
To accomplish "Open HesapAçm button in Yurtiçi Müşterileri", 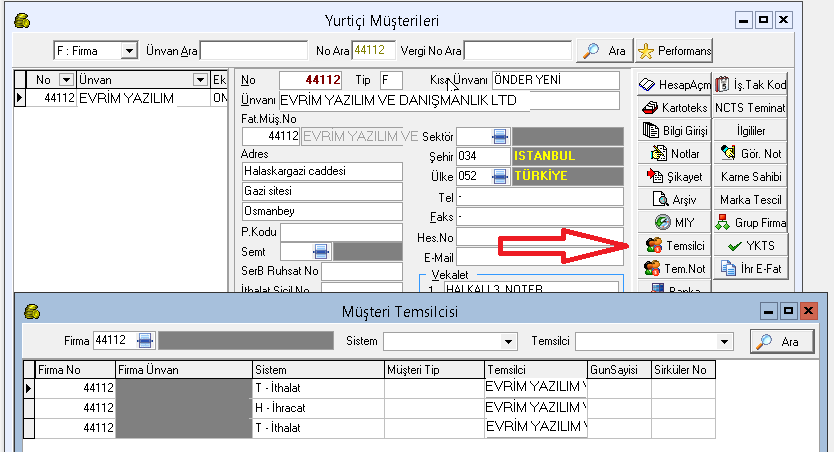I will (674, 85).
